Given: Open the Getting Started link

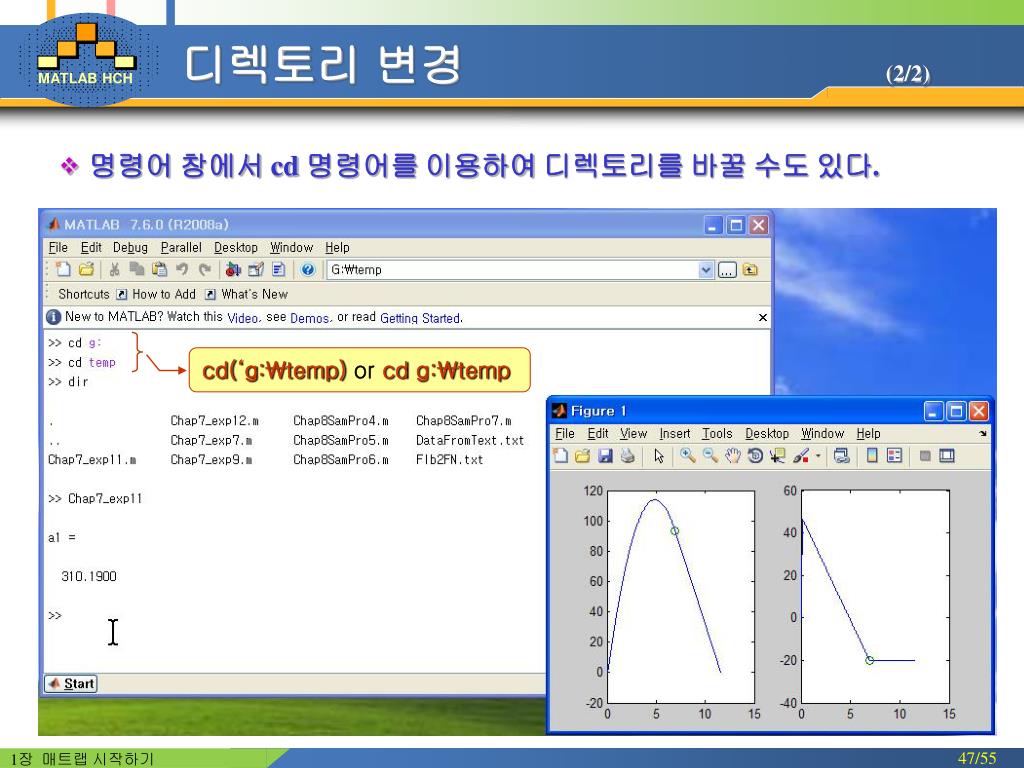Looking at the screenshot, I should coord(421,318).
